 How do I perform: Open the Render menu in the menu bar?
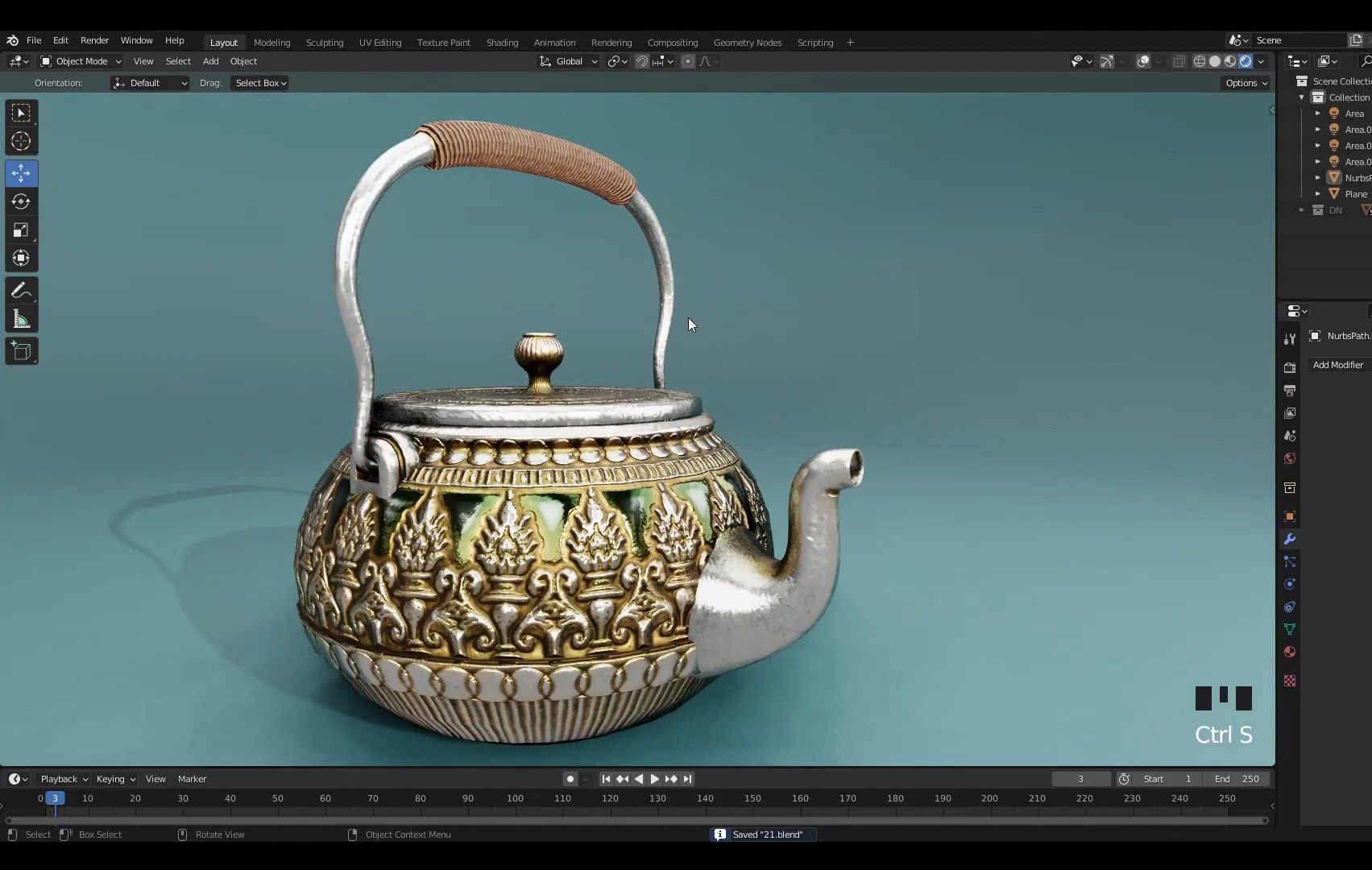94,40
